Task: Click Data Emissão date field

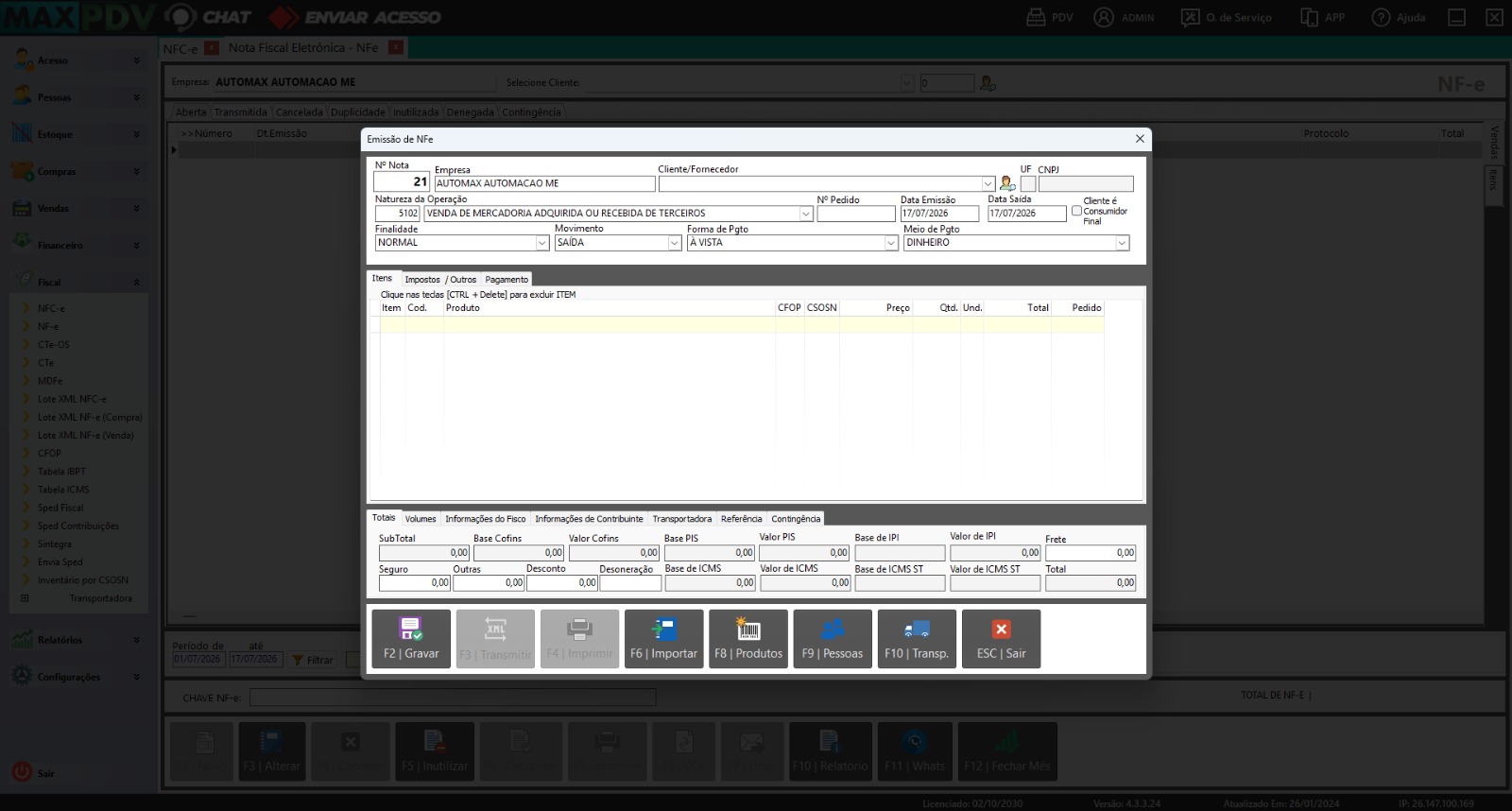Action: point(939,214)
